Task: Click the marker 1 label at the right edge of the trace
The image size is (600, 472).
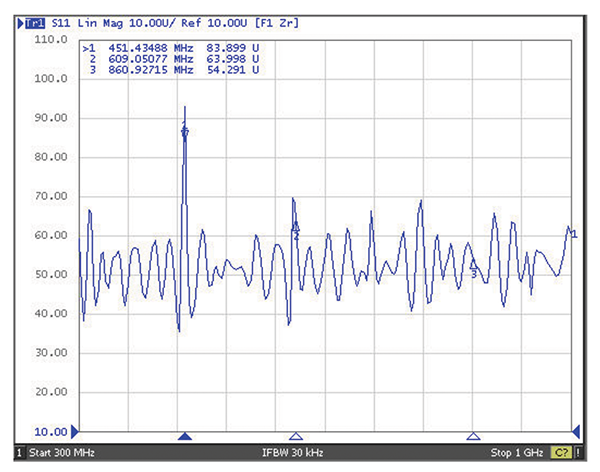Action: pos(573,234)
